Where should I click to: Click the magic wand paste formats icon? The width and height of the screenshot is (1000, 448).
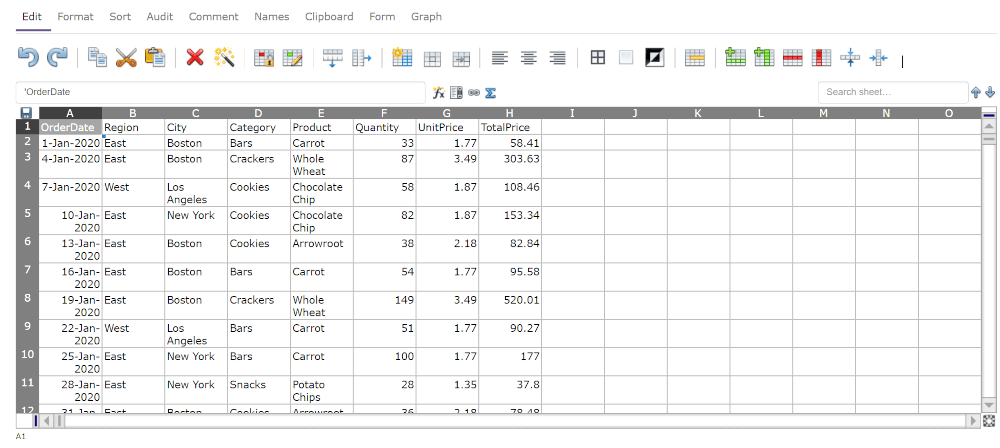[224, 58]
